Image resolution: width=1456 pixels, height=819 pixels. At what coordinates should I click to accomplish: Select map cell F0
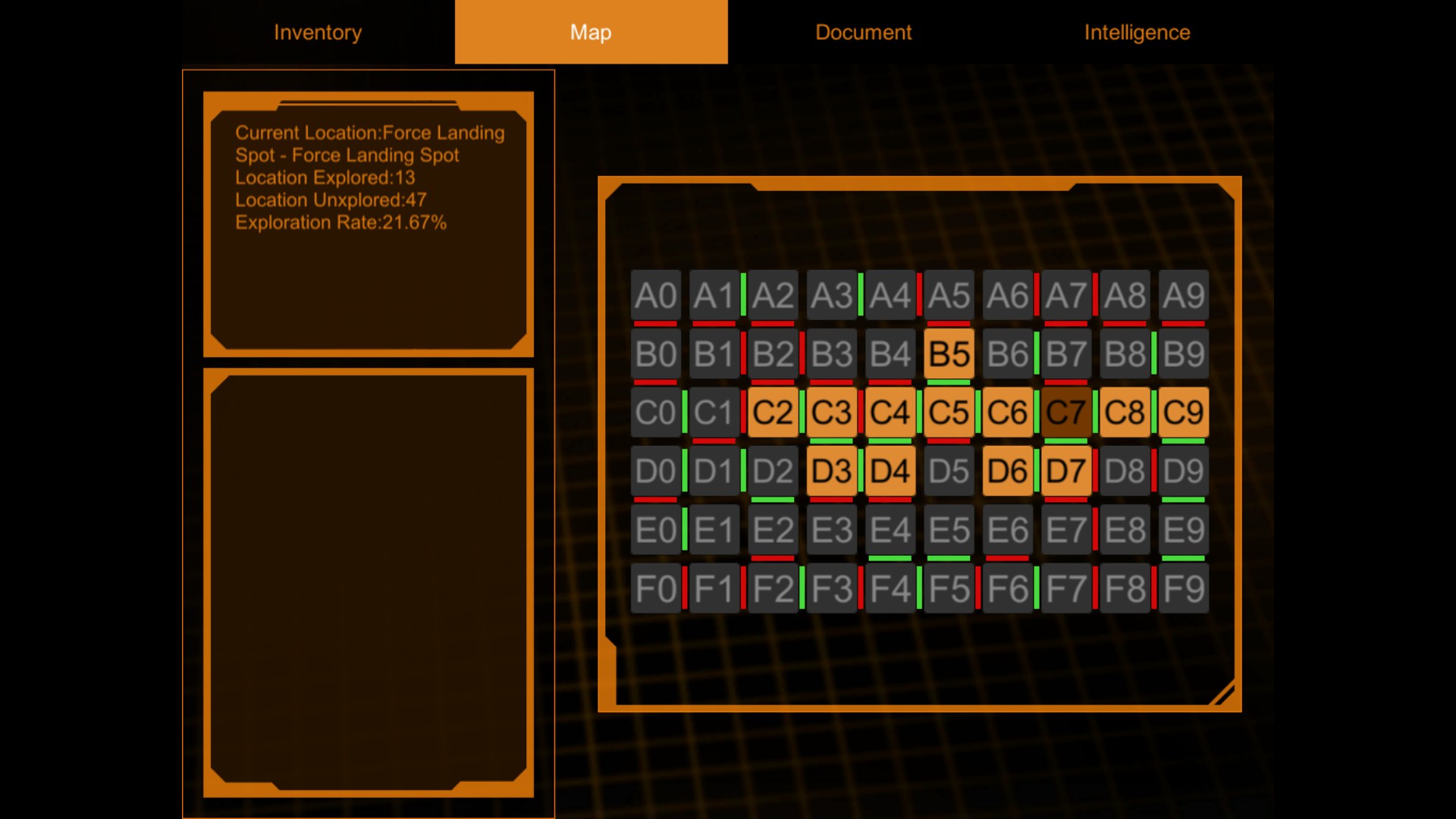pos(656,588)
